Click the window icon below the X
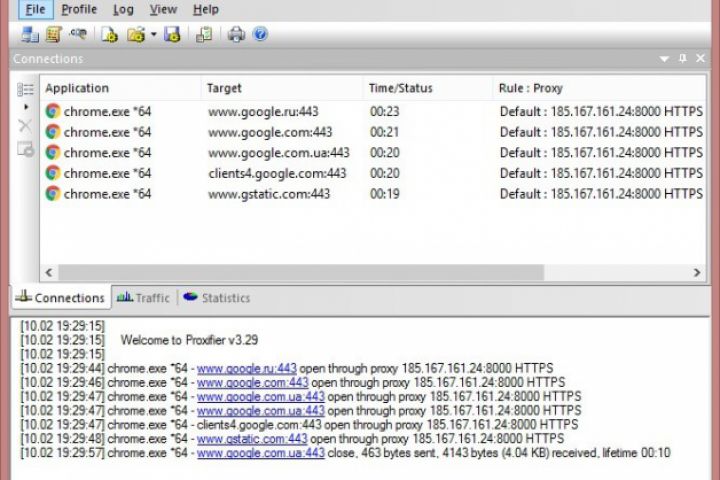 click(25, 149)
